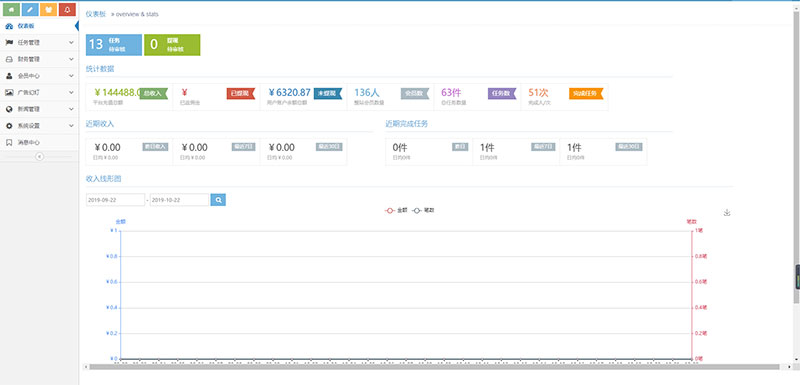Expand the 系统设置 sidebar menu
The width and height of the screenshot is (800, 385).
click(x=39, y=125)
